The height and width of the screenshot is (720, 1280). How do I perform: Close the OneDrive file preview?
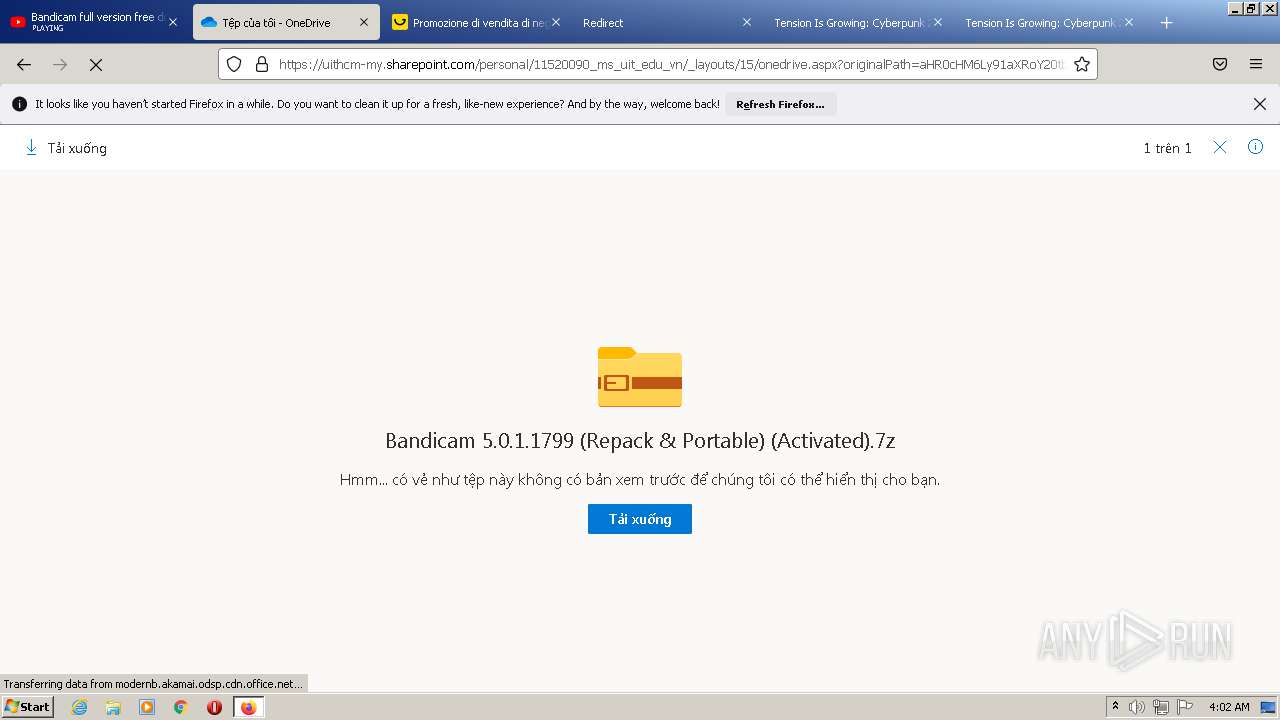pyautogui.click(x=1220, y=147)
